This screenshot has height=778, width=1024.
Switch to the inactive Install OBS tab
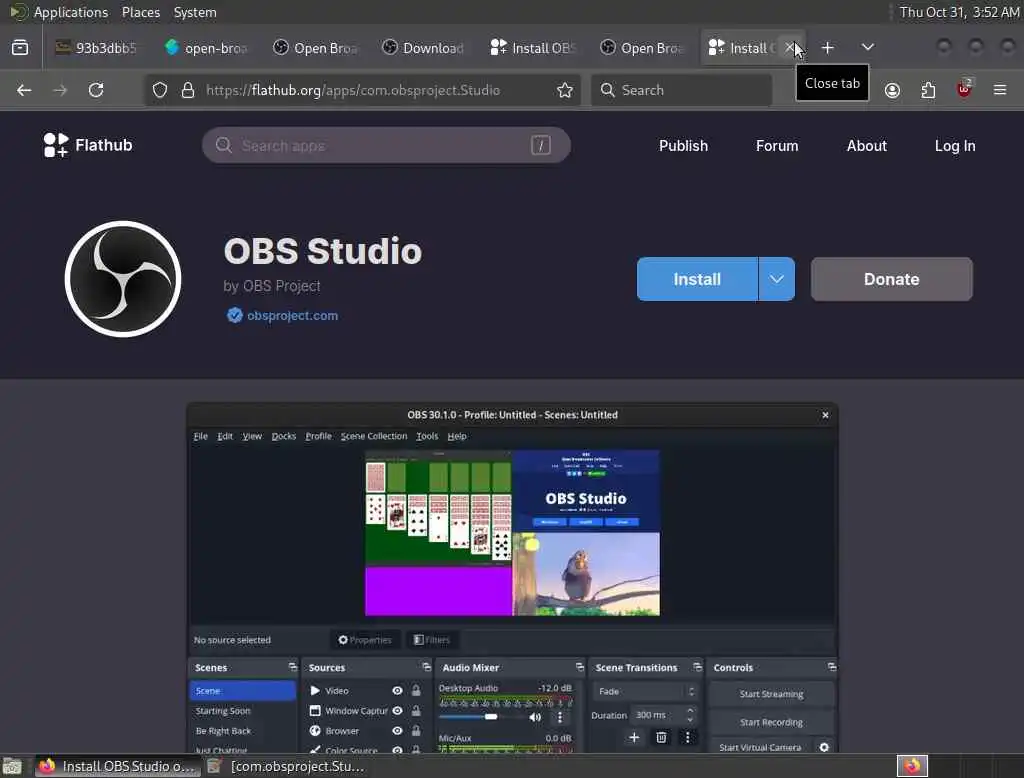point(534,48)
